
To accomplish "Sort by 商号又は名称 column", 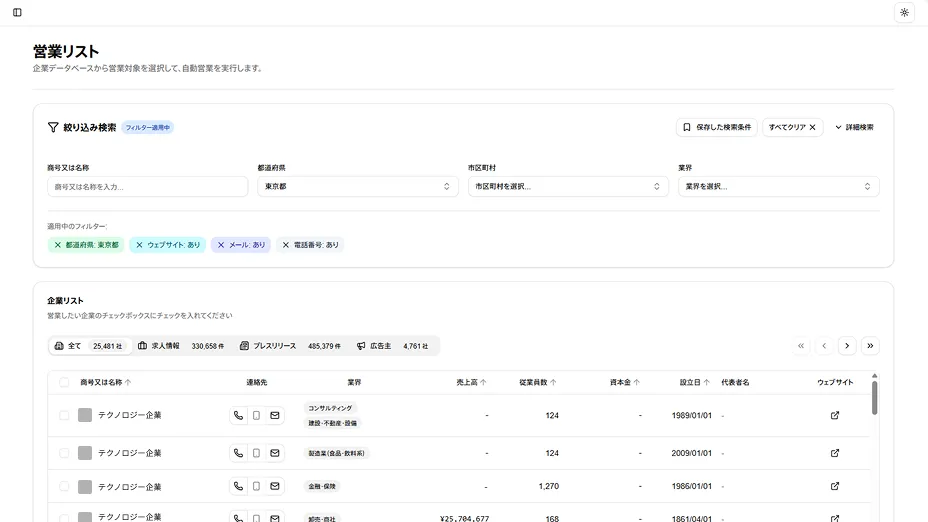I will [105, 382].
